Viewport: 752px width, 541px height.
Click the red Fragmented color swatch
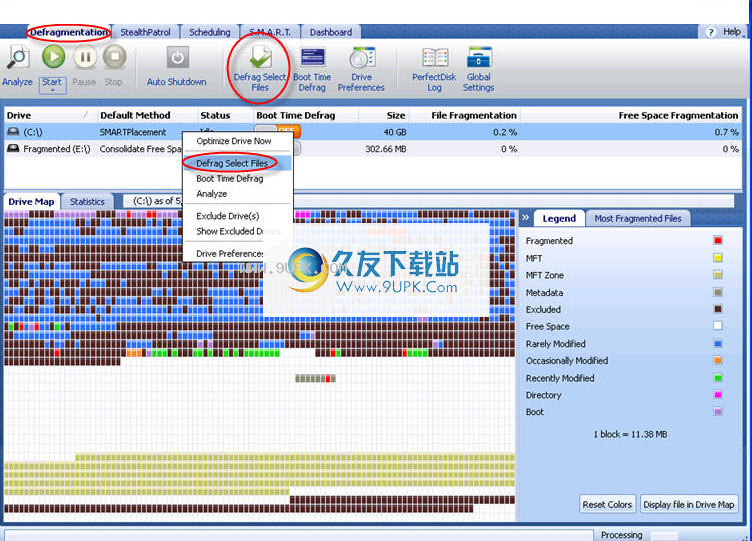(x=717, y=240)
